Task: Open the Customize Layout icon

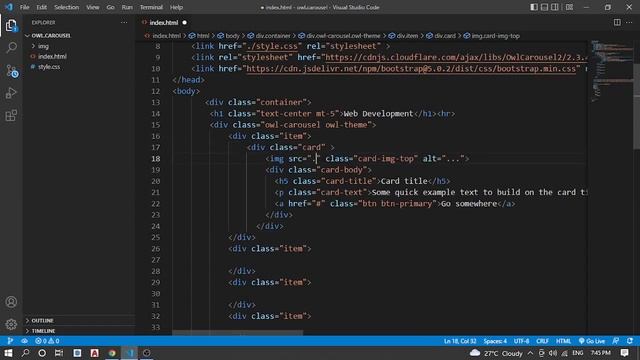Action: [569, 7]
